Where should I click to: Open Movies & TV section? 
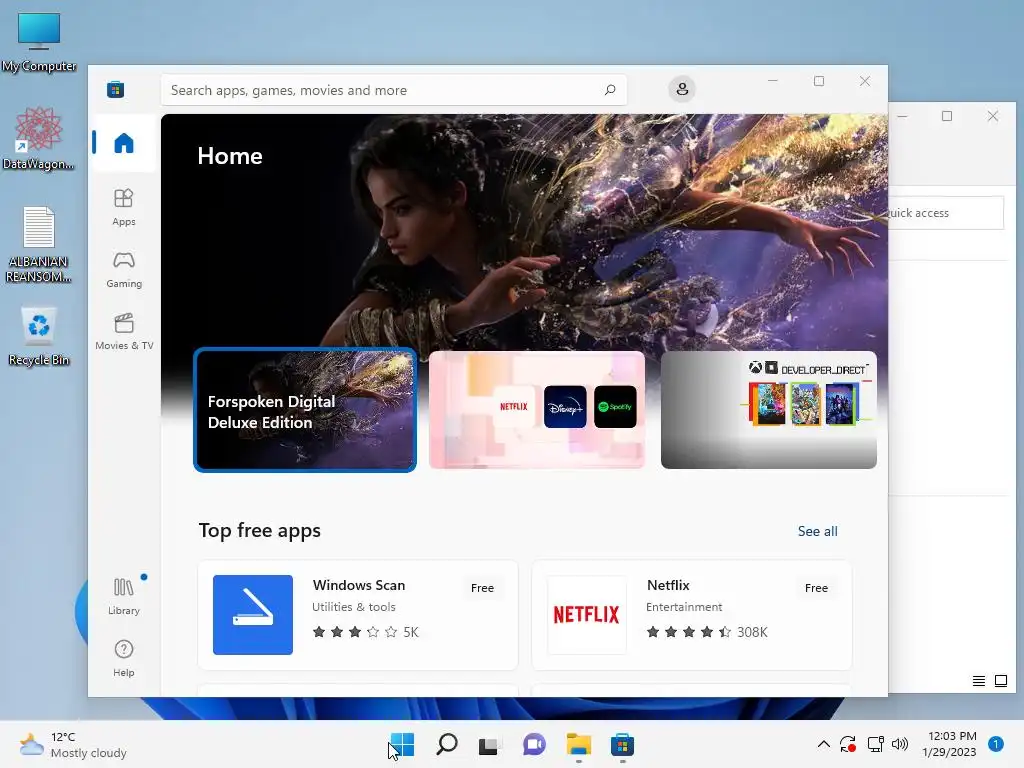(x=123, y=332)
